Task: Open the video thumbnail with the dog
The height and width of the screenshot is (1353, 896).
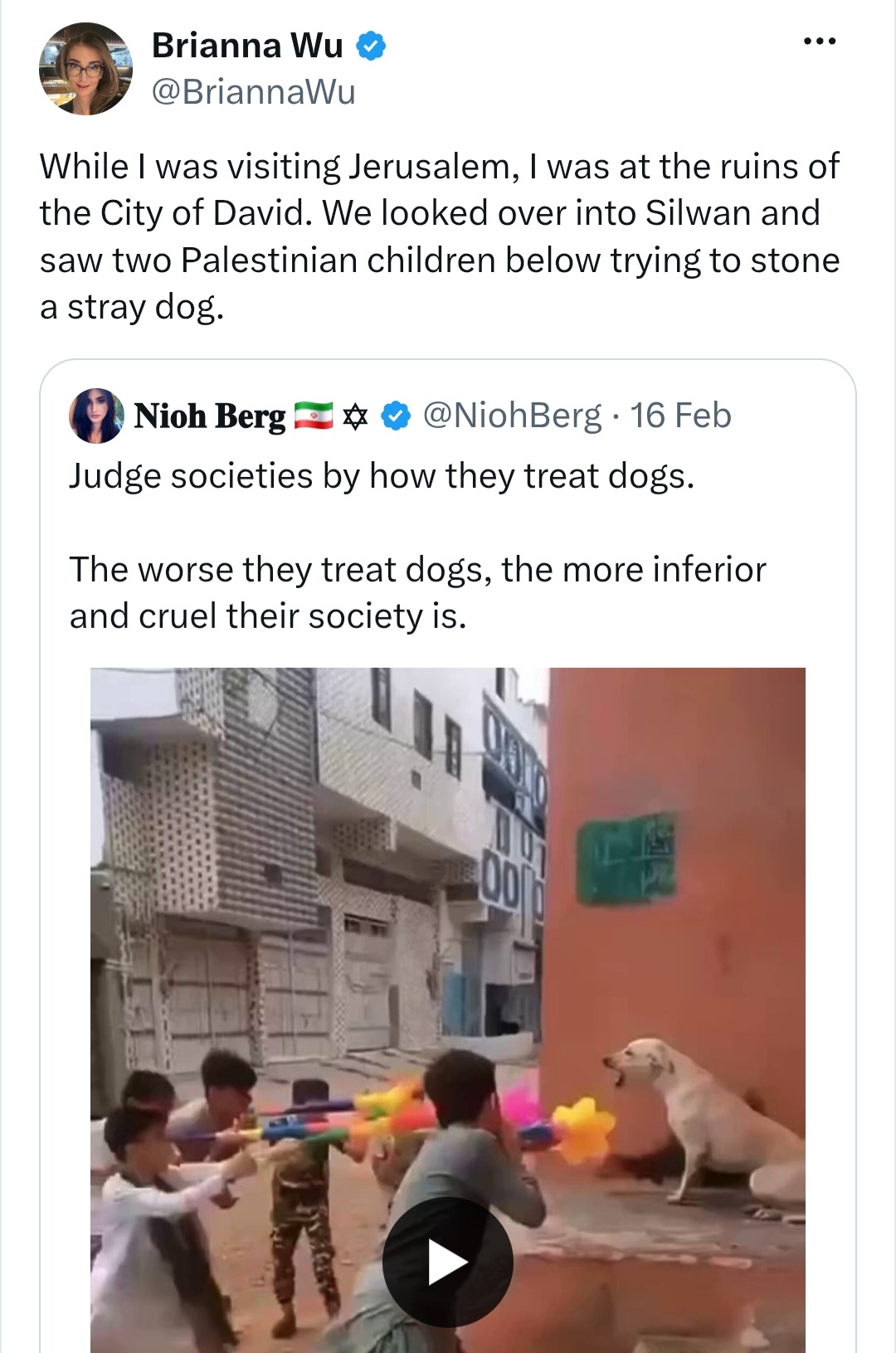Action: pyautogui.click(x=448, y=1010)
